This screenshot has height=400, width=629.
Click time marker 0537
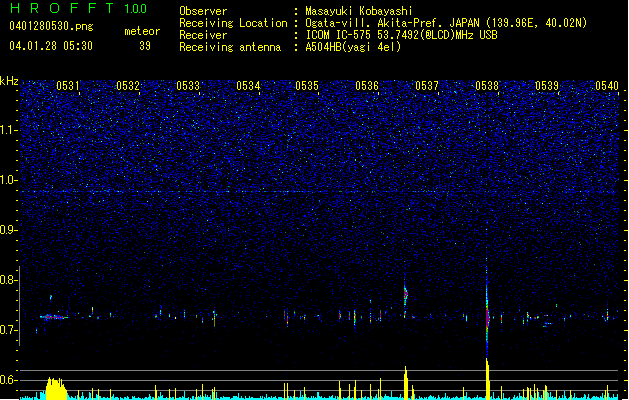(427, 86)
